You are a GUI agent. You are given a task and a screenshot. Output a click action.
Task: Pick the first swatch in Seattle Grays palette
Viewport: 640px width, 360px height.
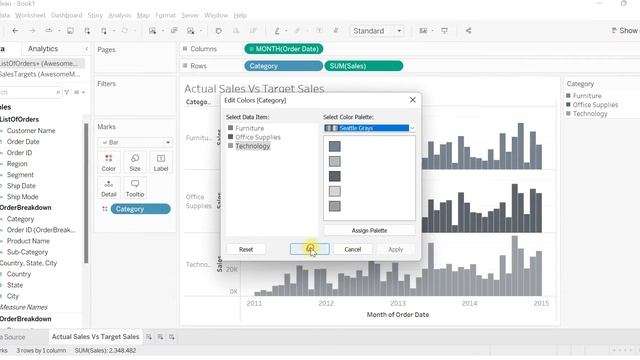point(335,147)
